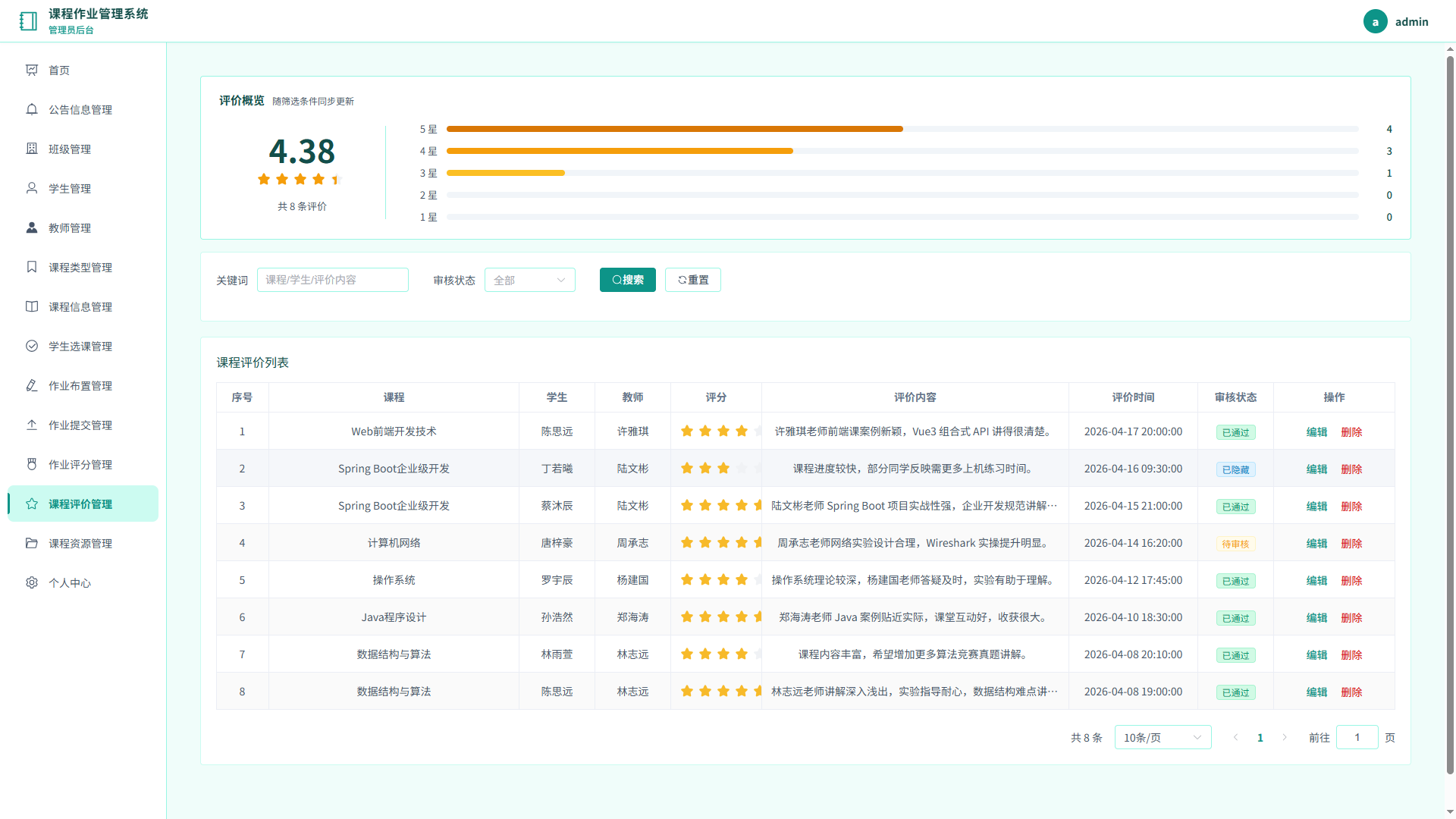Delete the review by 丁若曦

(x=1351, y=469)
